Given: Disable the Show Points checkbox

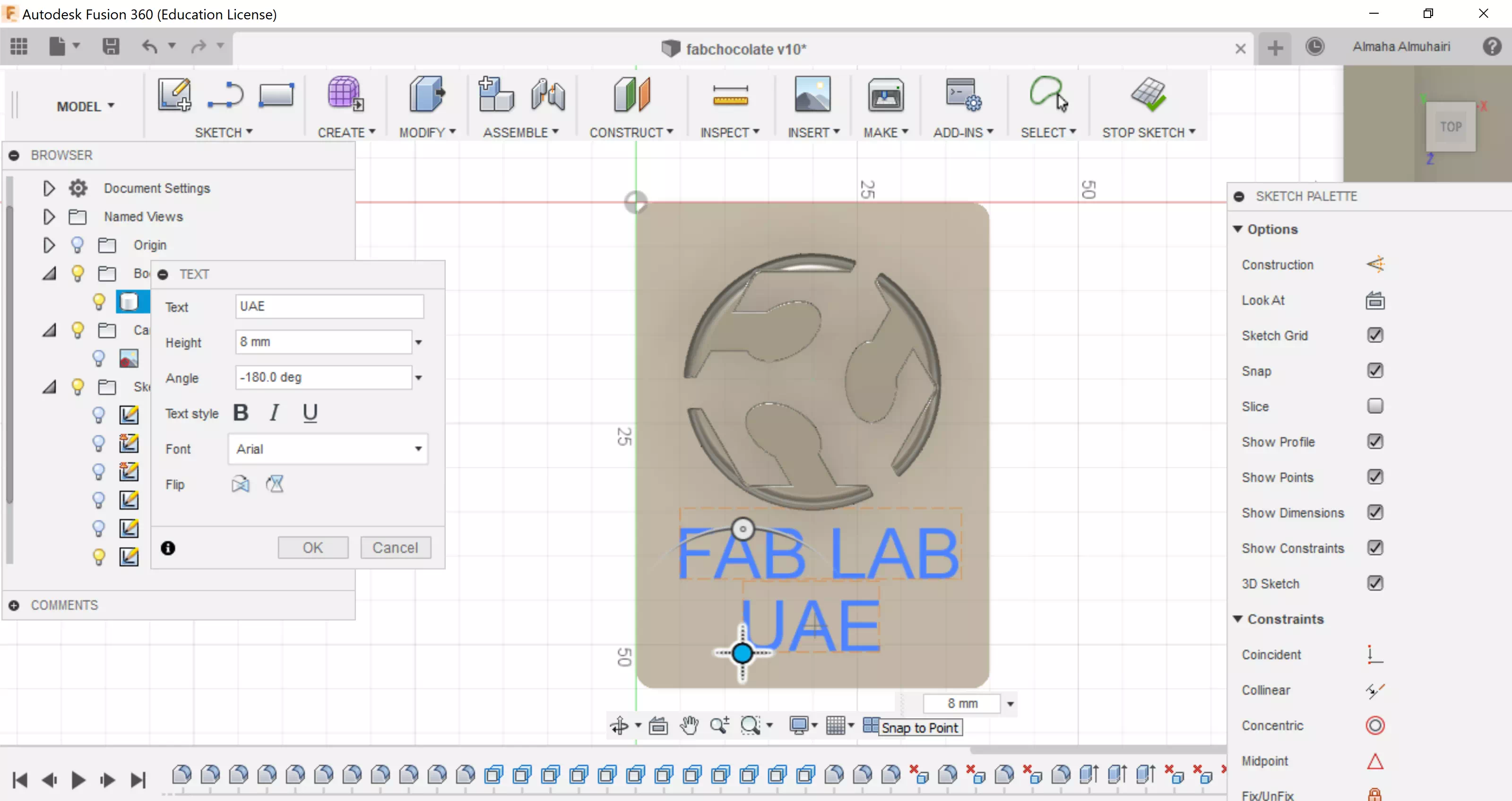Looking at the screenshot, I should click(1376, 476).
